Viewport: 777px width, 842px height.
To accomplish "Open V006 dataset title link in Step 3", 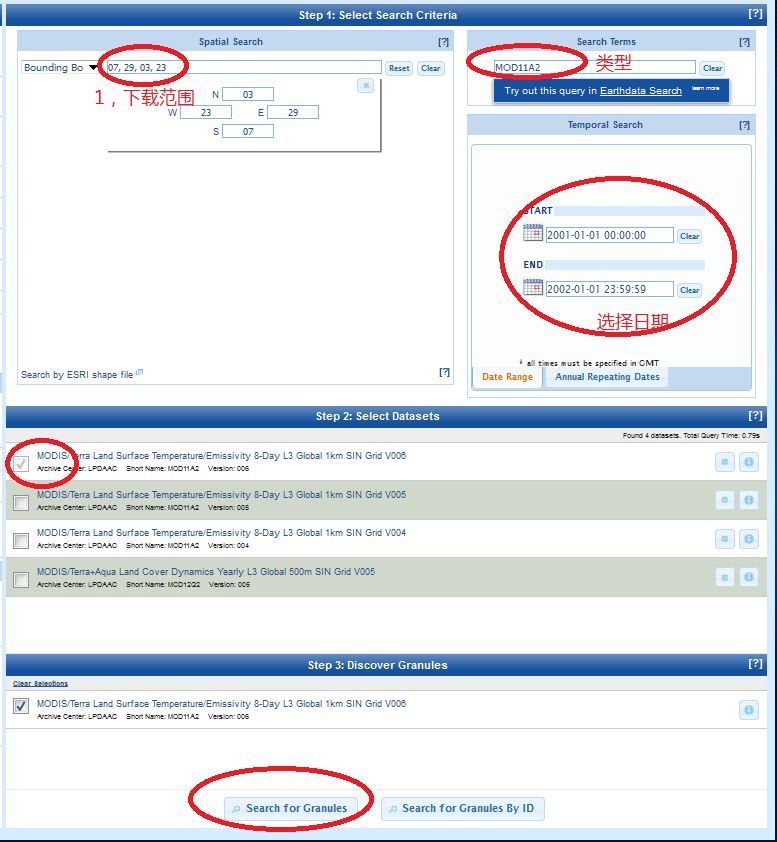I will 221,703.
